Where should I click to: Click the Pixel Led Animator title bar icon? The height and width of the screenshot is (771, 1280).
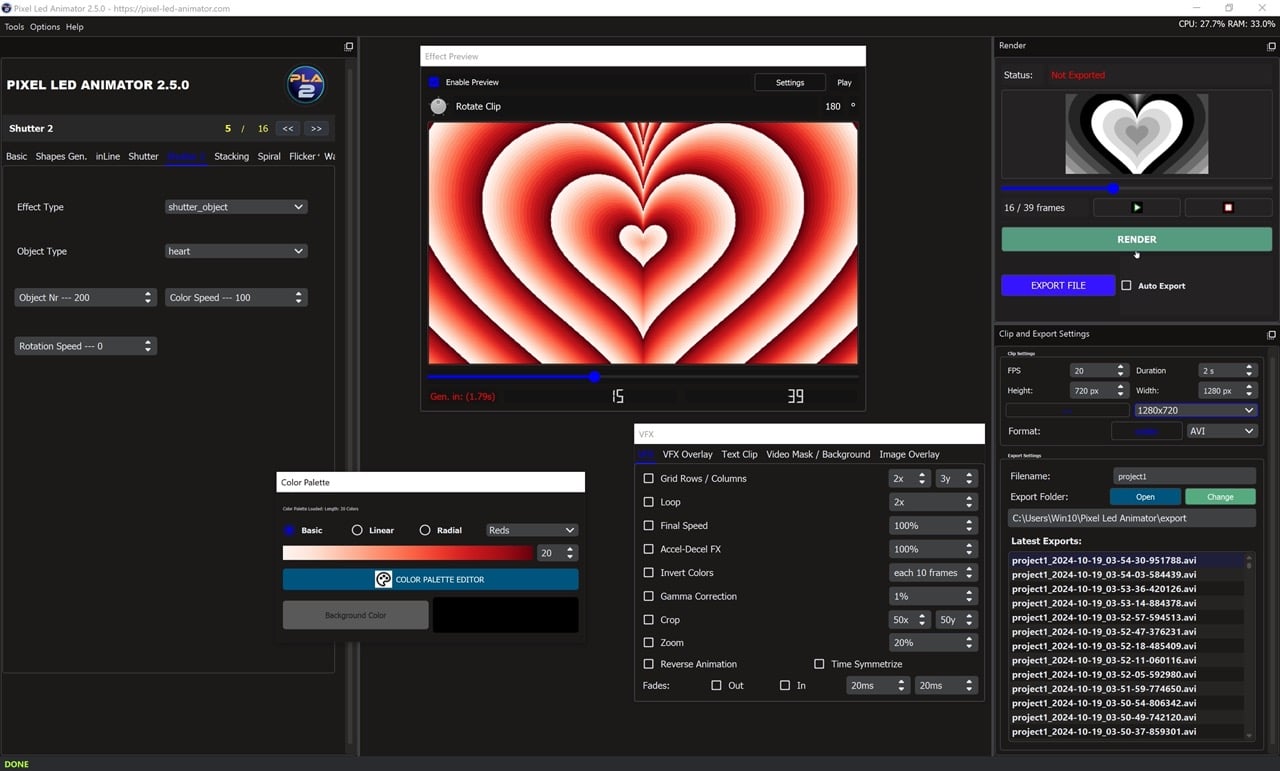pos(8,8)
